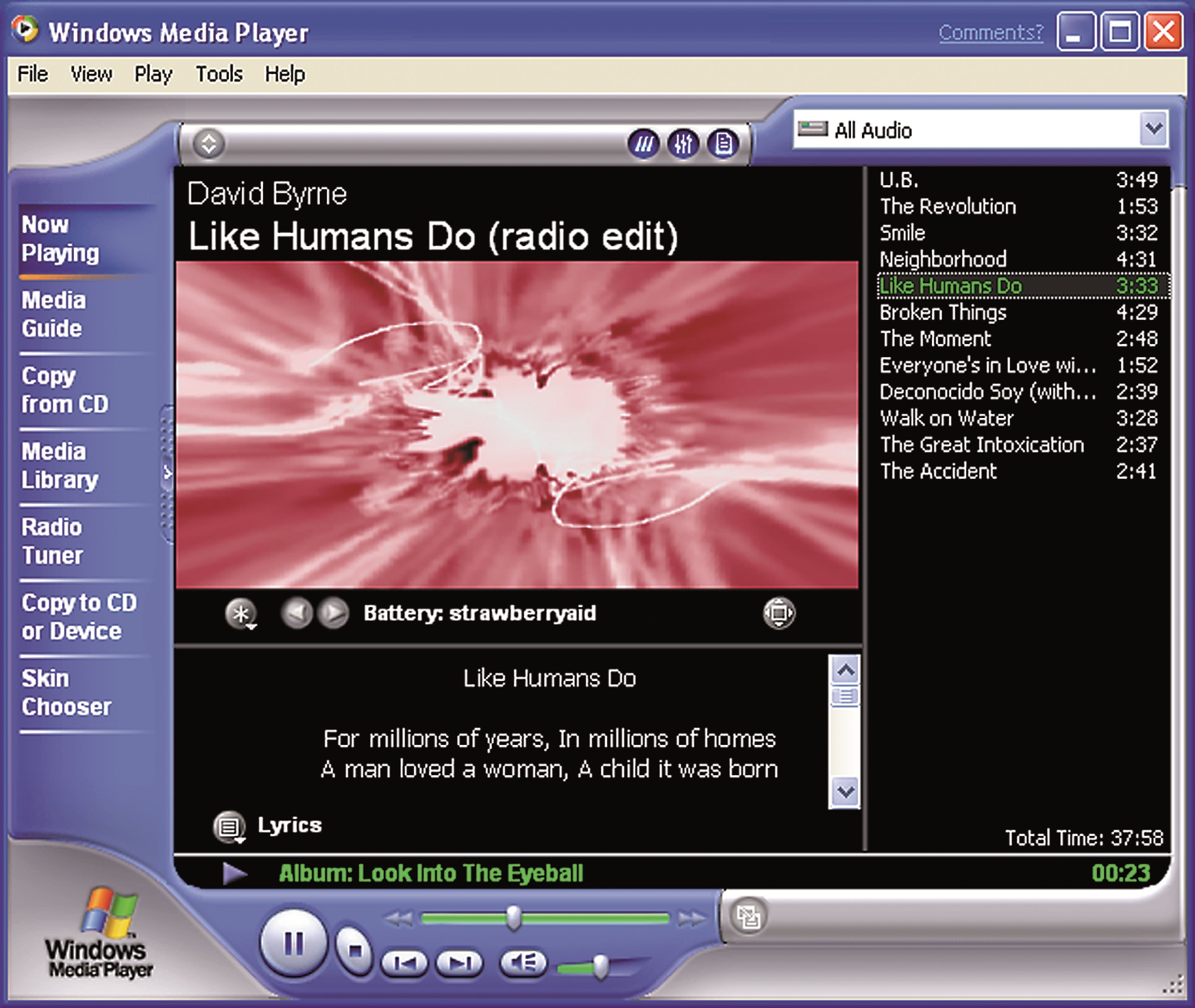
Task: Open the Lyrics view selector
Action: click(229, 827)
